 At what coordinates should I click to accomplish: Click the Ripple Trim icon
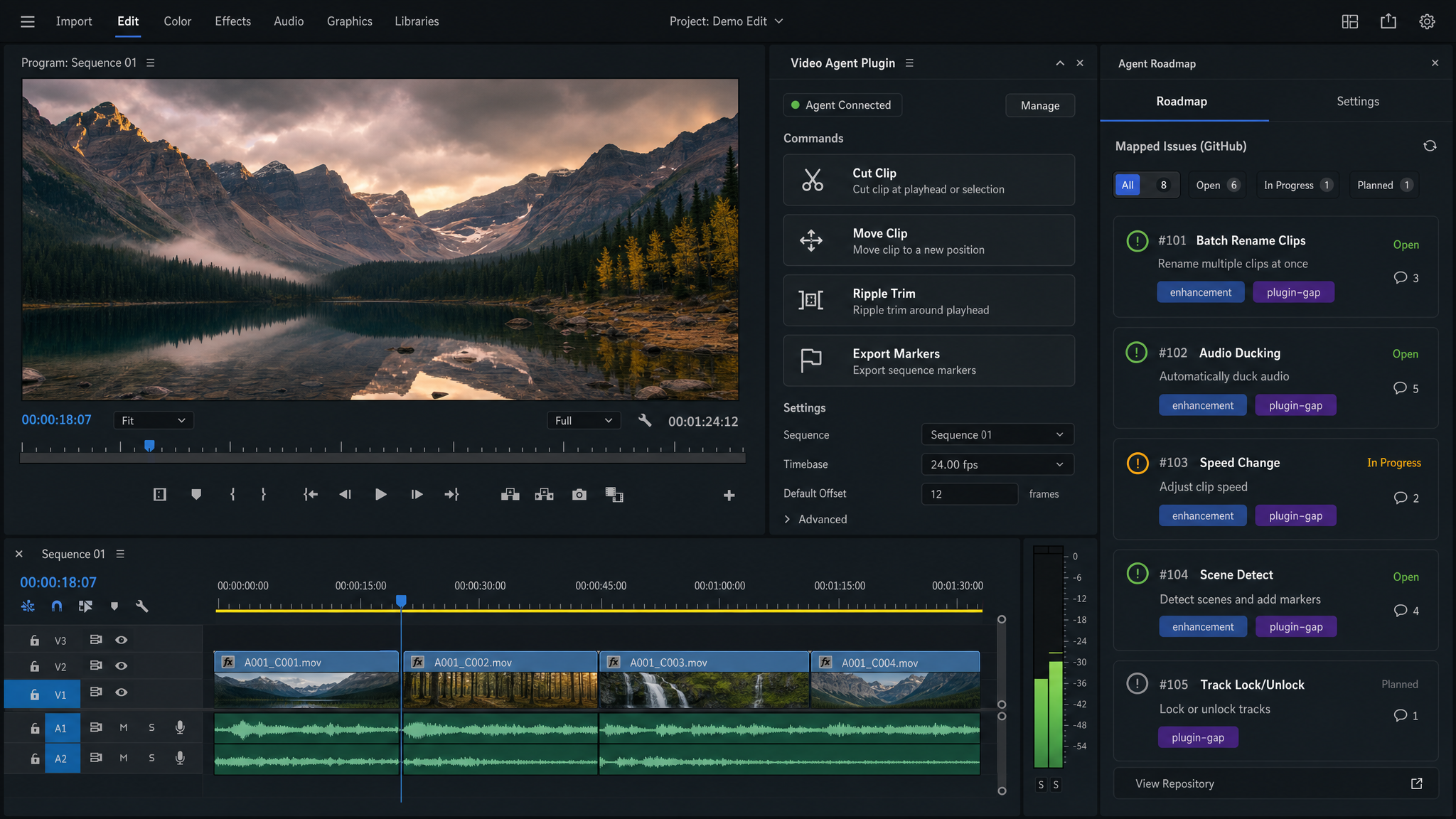click(810, 300)
